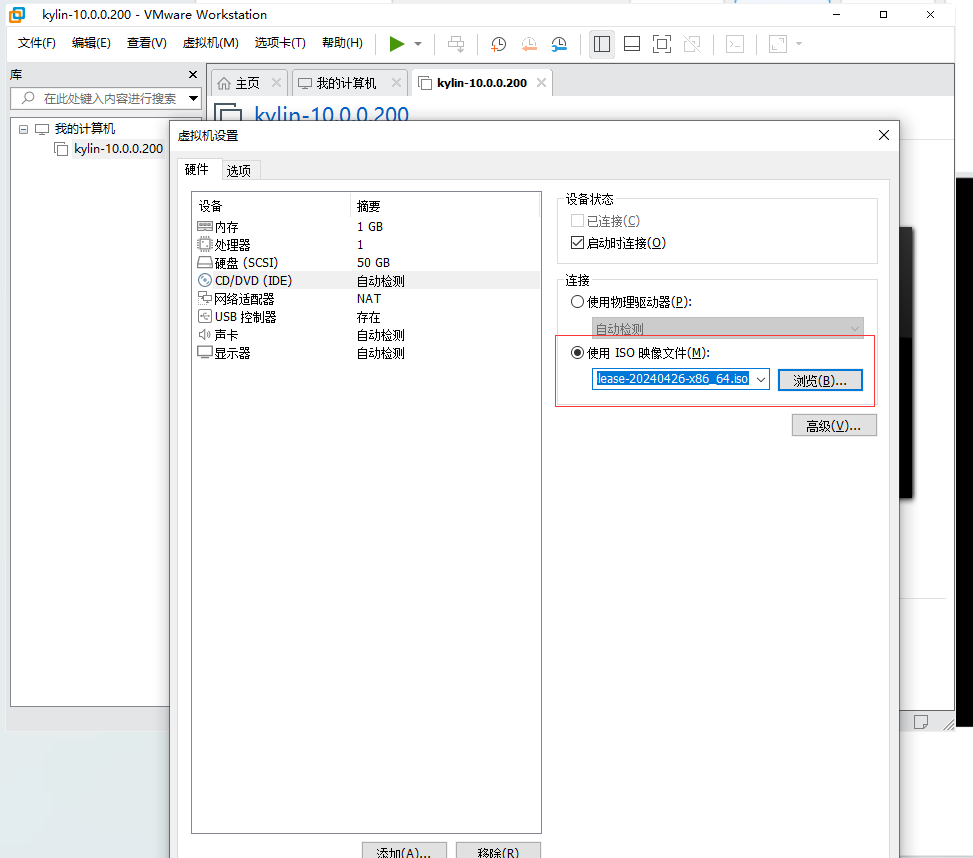Open the stretch display dropdown arrow

799,44
